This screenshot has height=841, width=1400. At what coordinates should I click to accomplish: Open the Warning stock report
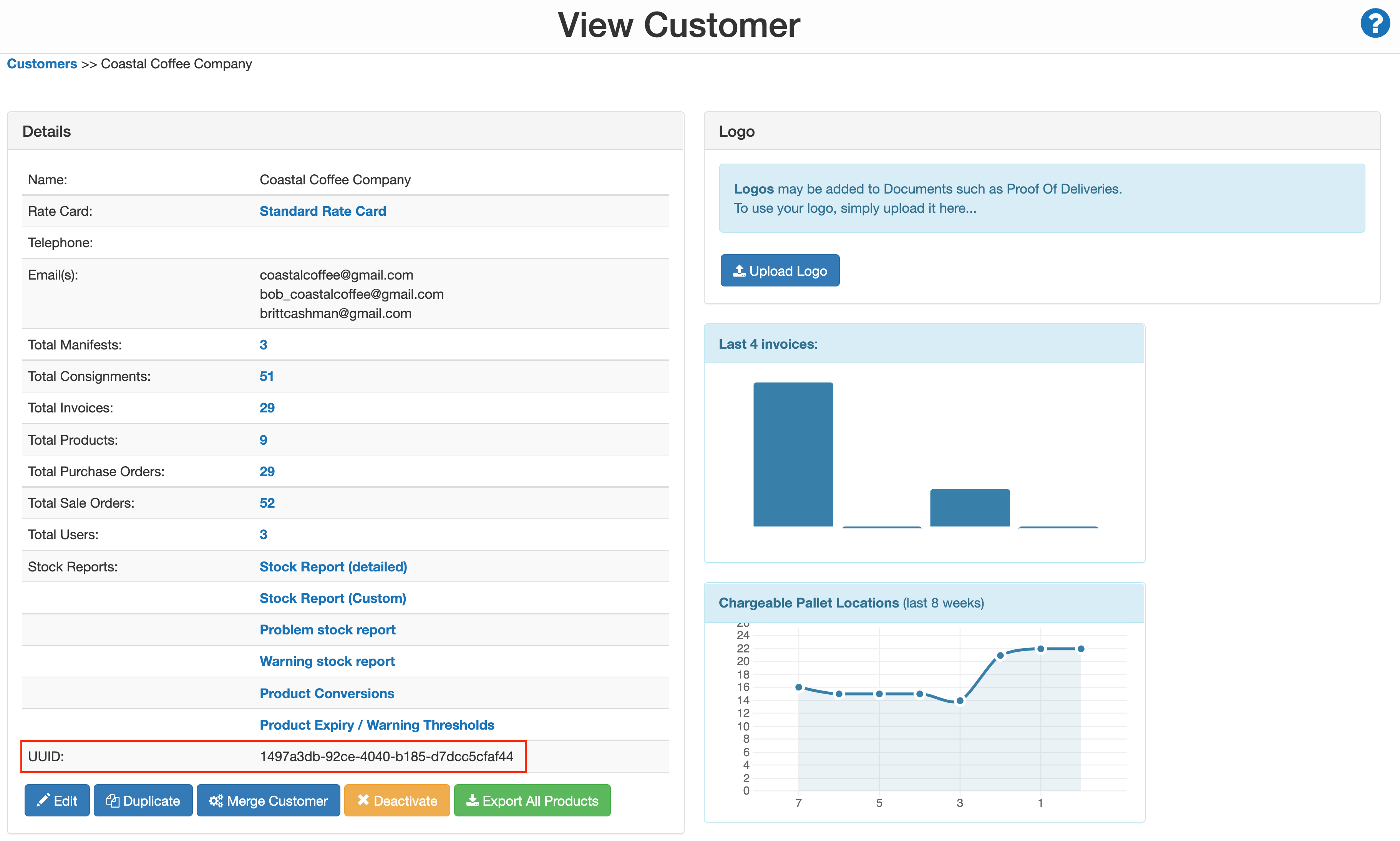(327, 661)
